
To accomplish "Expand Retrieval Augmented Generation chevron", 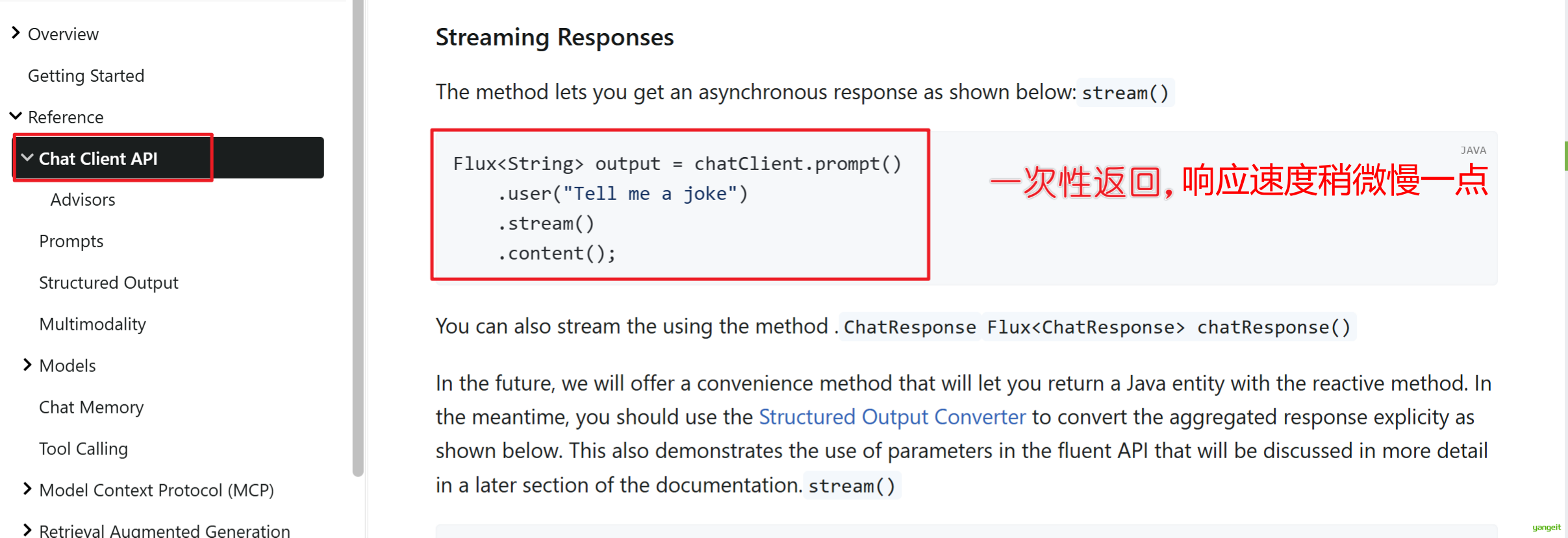I will [27, 530].
